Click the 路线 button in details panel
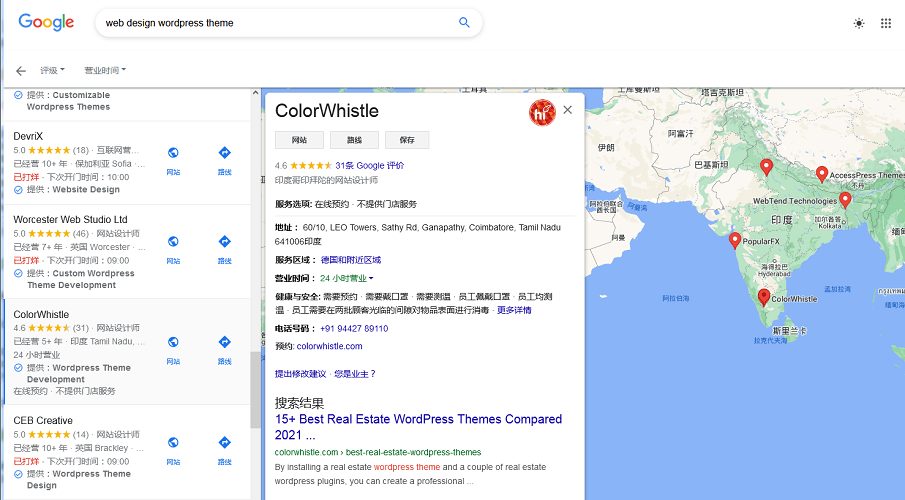Image resolution: width=905 pixels, height=500 pixels. coord(354,140)
